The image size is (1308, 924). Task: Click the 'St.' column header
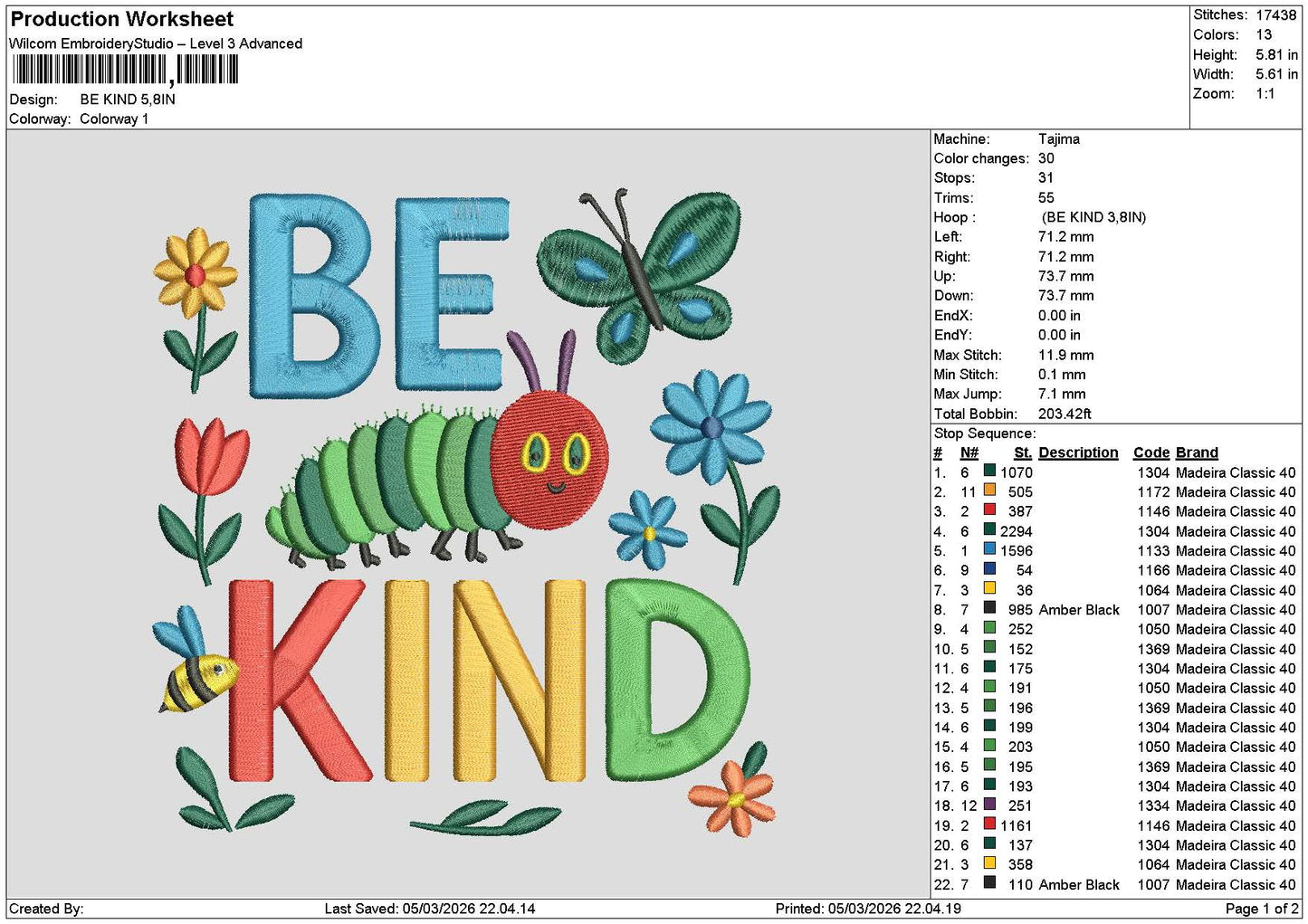click(x=1023, y=452)
